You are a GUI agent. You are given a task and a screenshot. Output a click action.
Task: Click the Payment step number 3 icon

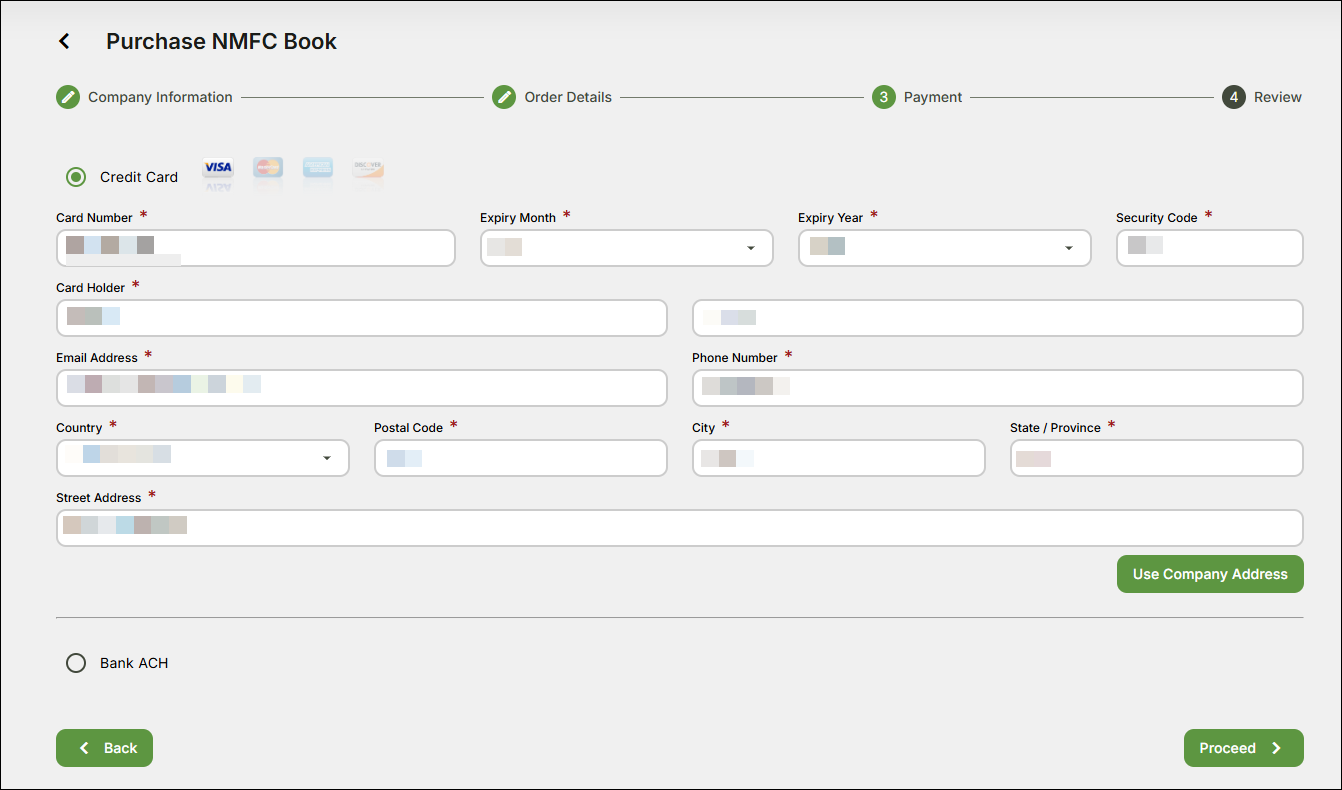click(883, 97)
